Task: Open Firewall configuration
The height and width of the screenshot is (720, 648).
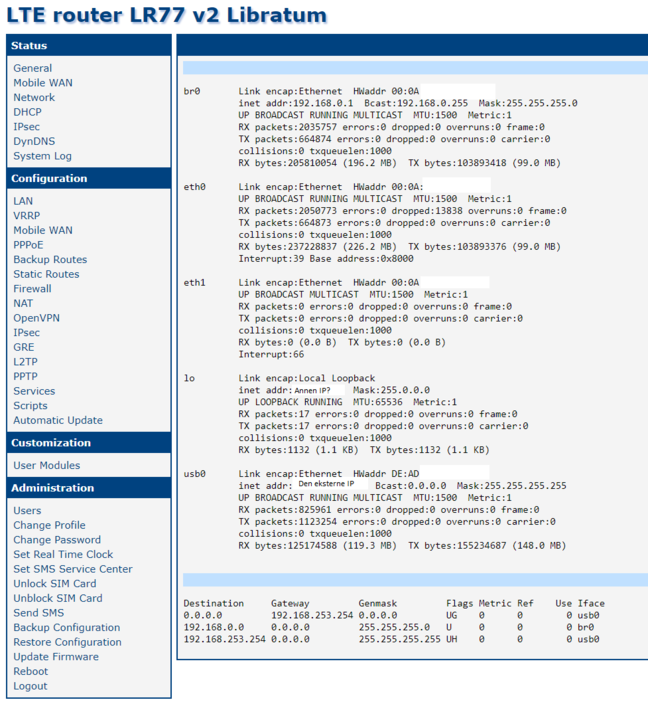Action: click(x=32, y=289)
